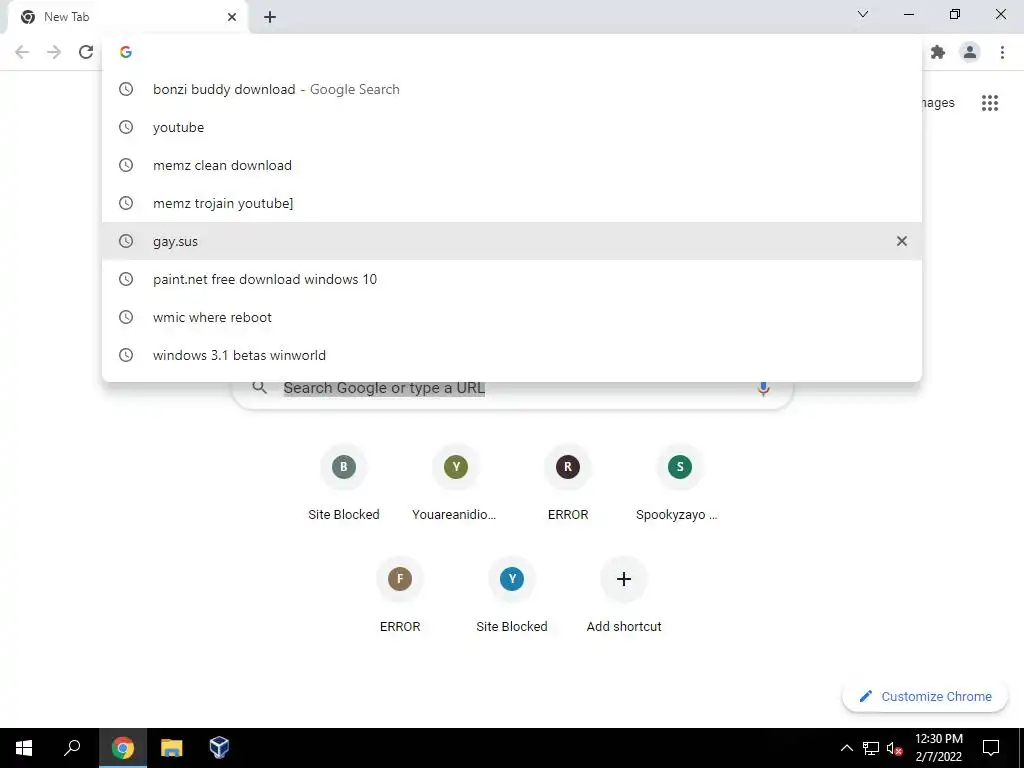Open the F ERROR shortcut
The image size is (1024, 768).
click(x=400, y=595)
